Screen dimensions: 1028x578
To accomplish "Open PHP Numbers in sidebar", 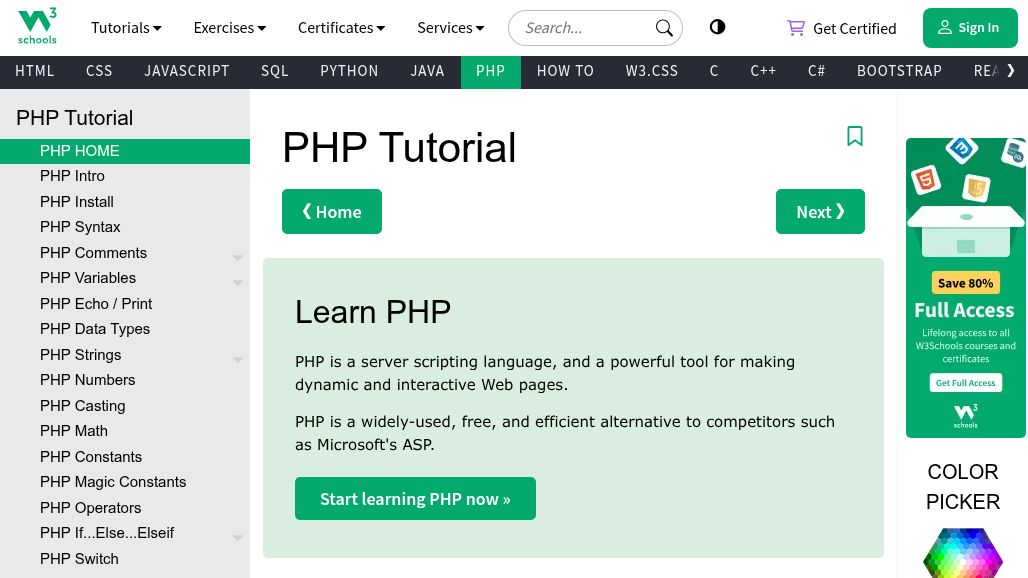I will [125, 380].
